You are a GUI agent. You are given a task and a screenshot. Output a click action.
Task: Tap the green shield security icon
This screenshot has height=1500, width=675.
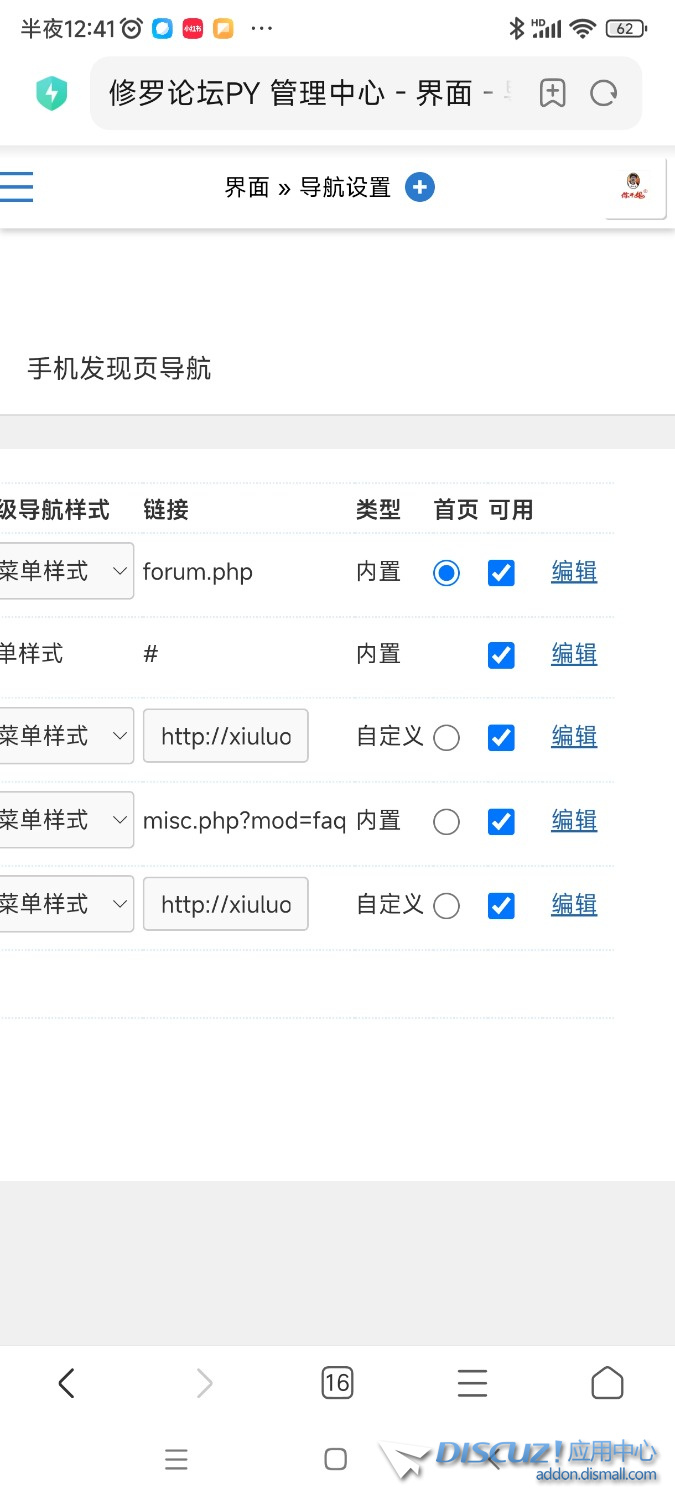click(51, 94)
